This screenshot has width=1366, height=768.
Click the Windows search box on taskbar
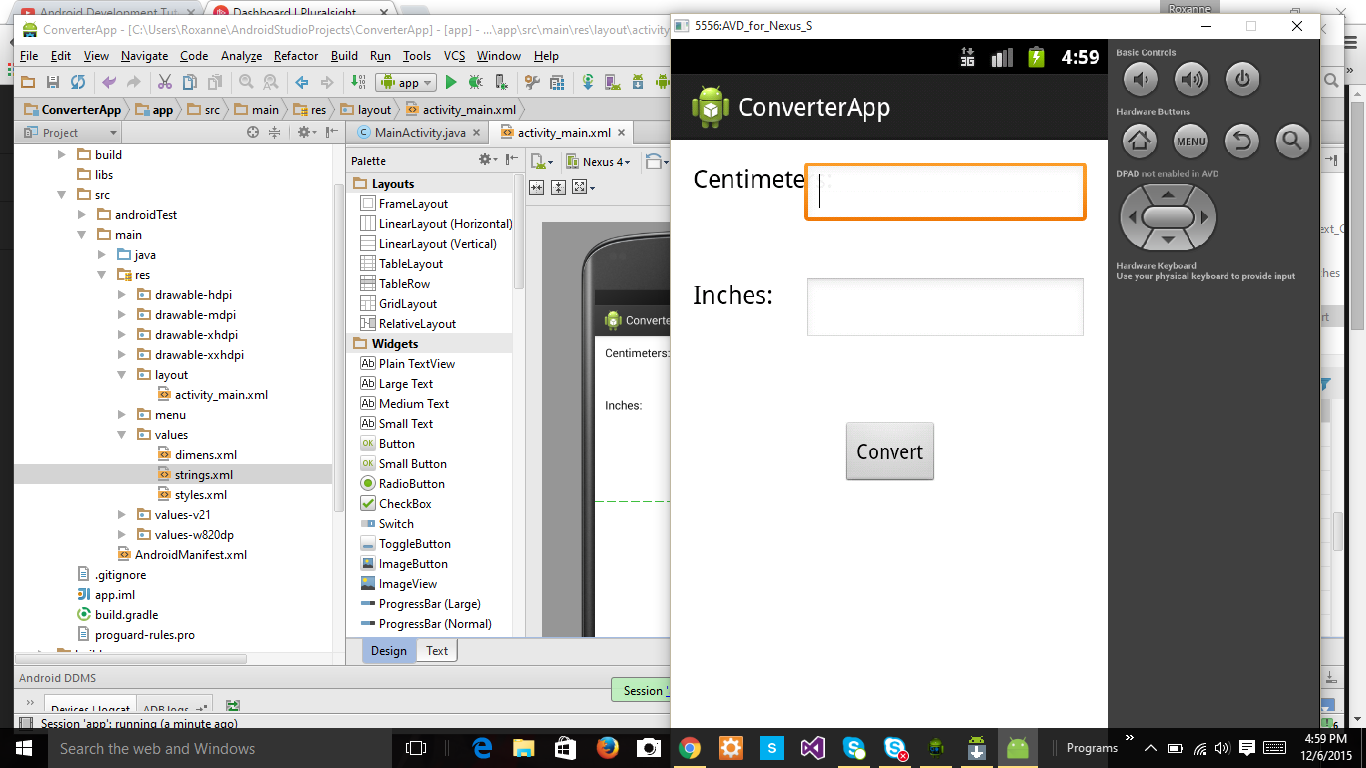tap(220, 748)
